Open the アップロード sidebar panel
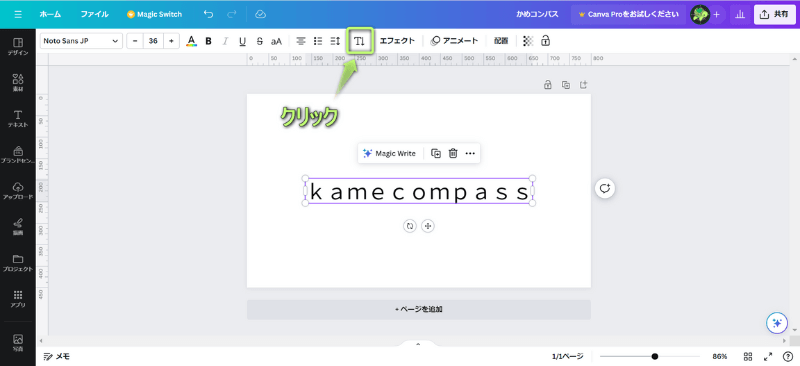This screenshot has height=366, width=800. click(x=18, y=190)
